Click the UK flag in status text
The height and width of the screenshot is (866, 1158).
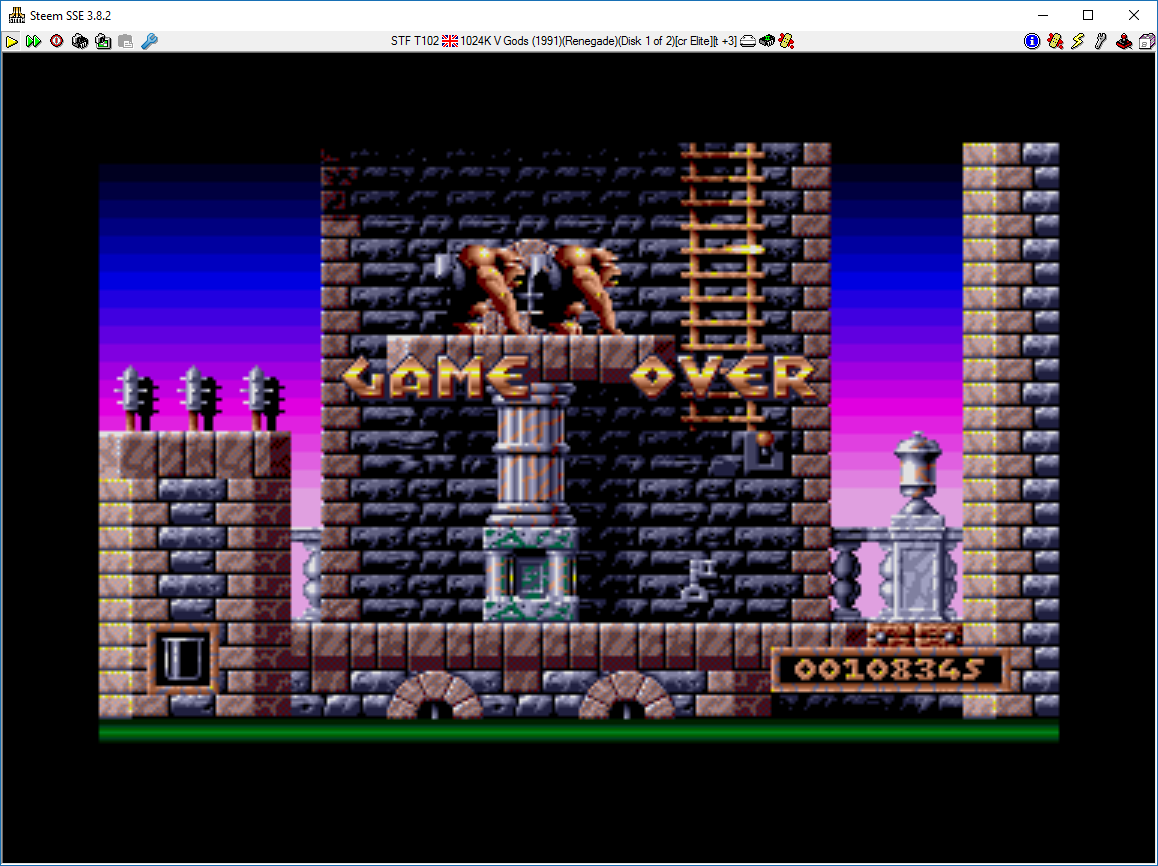pos(450,41)
